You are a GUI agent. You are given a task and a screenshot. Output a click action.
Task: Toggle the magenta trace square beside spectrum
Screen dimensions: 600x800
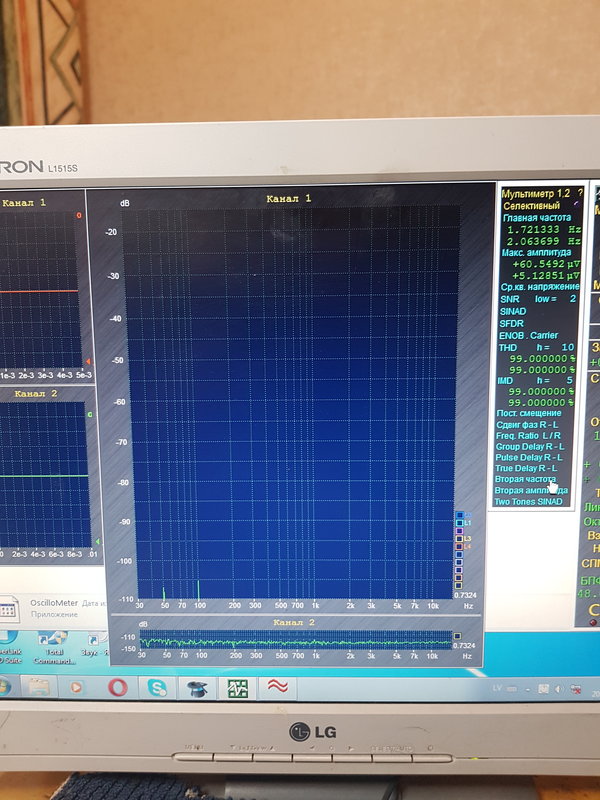pos(459,531)
